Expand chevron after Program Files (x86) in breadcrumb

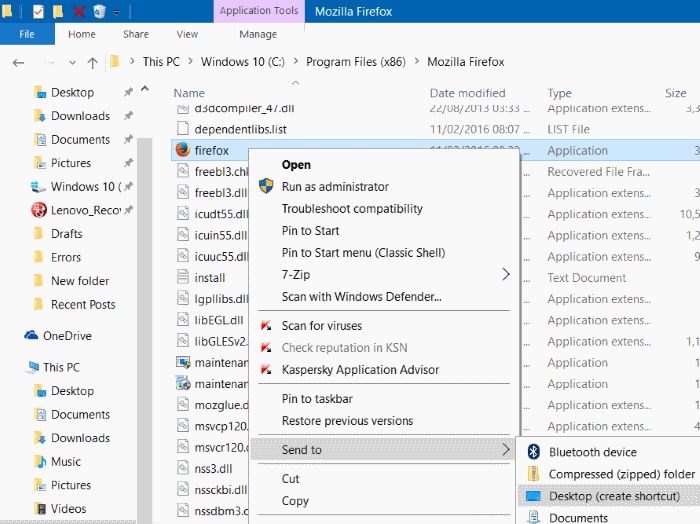[x=417, y=62]
